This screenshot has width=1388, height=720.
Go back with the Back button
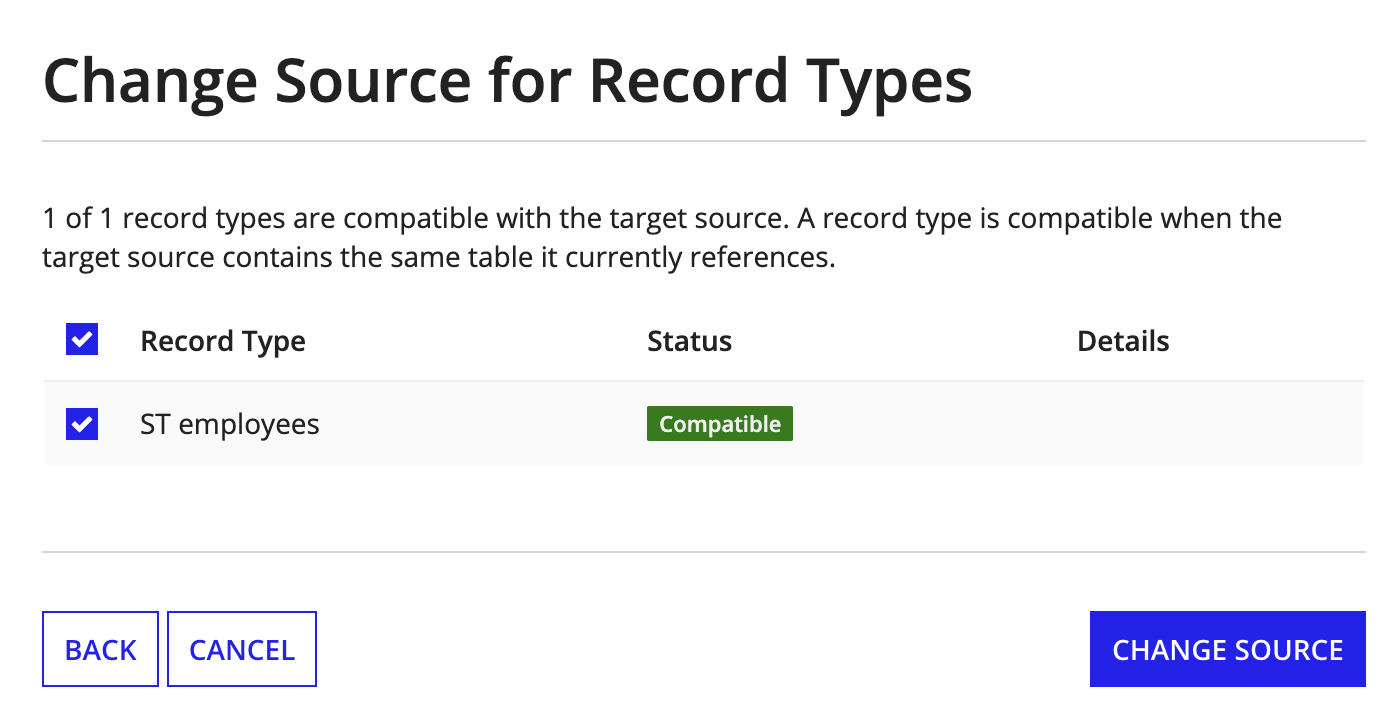(100, 650)
